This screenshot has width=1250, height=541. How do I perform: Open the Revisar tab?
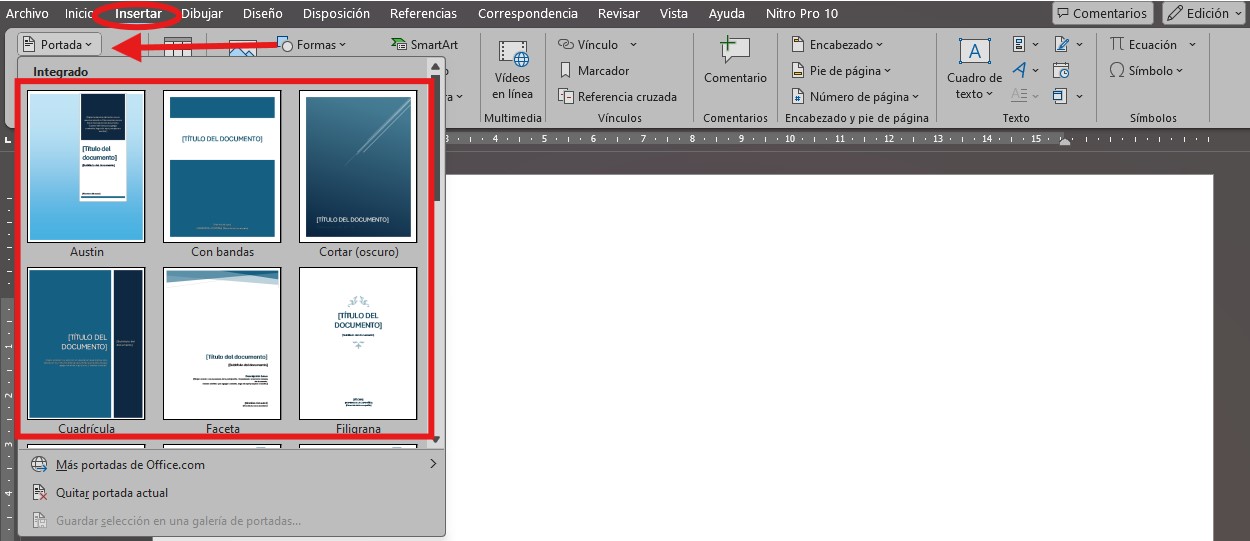[x=618, y=14]
